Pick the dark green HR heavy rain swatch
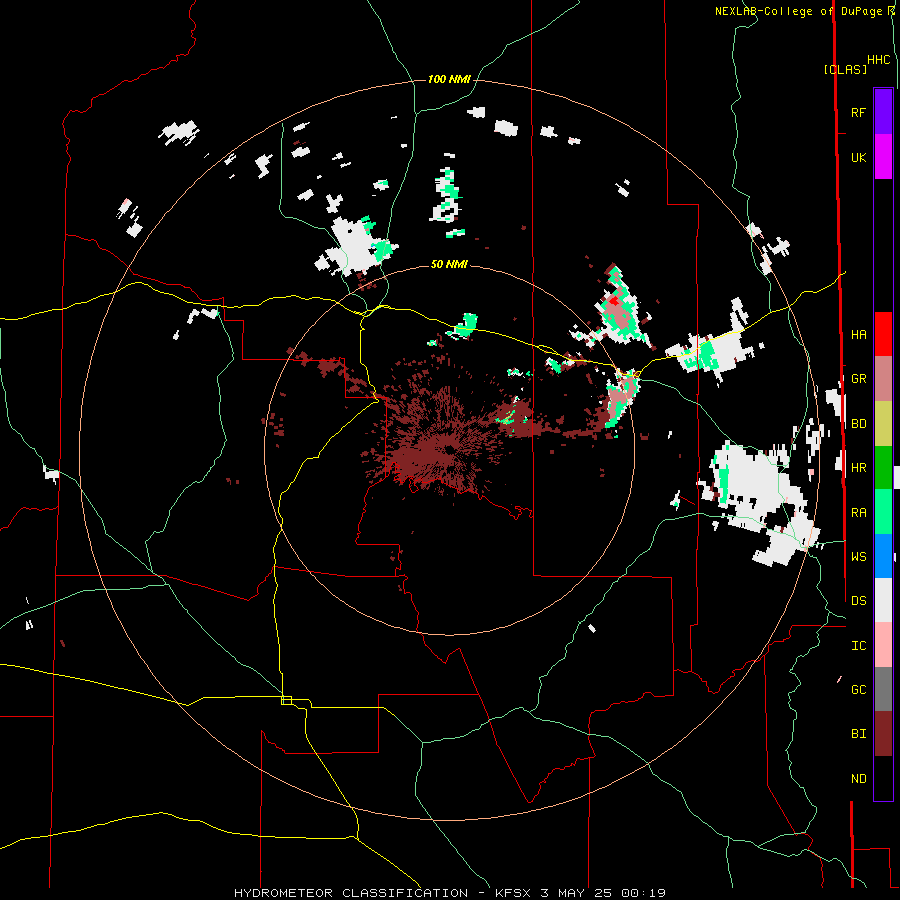 point(883,468)
